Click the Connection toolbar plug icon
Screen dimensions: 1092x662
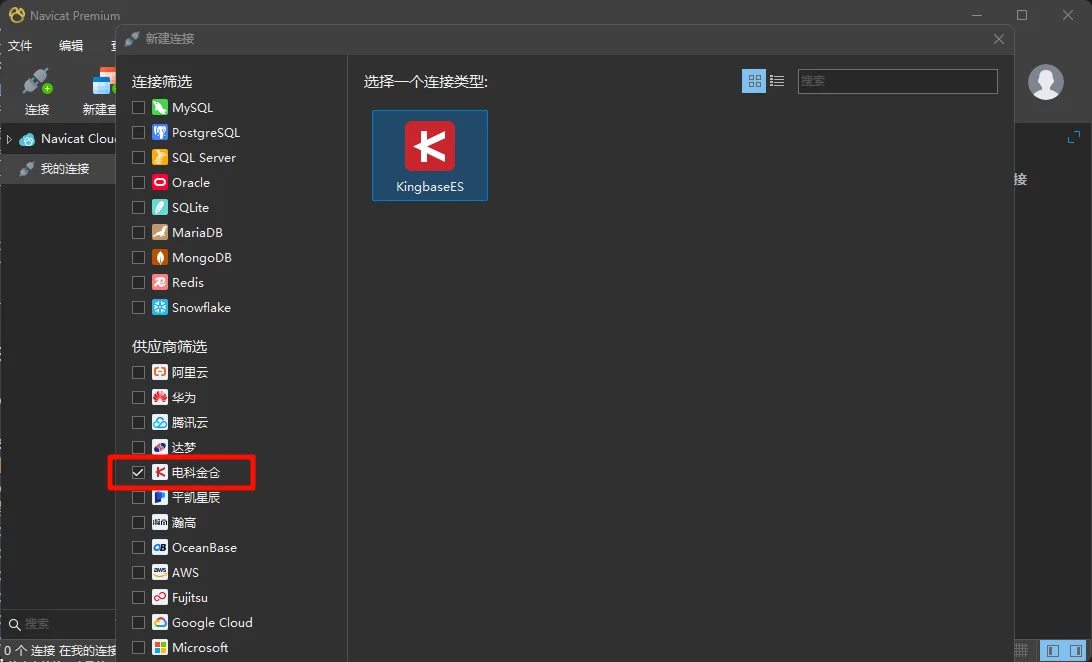coord(37,83)
